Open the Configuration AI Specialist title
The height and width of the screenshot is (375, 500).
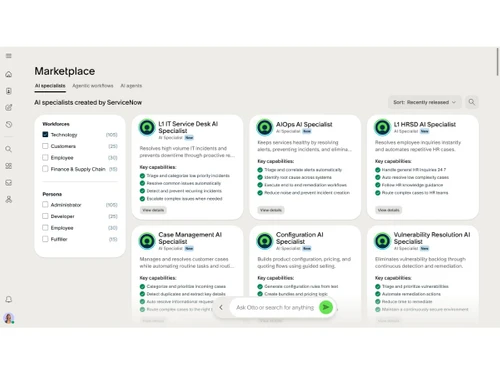[x=299, y=238]
